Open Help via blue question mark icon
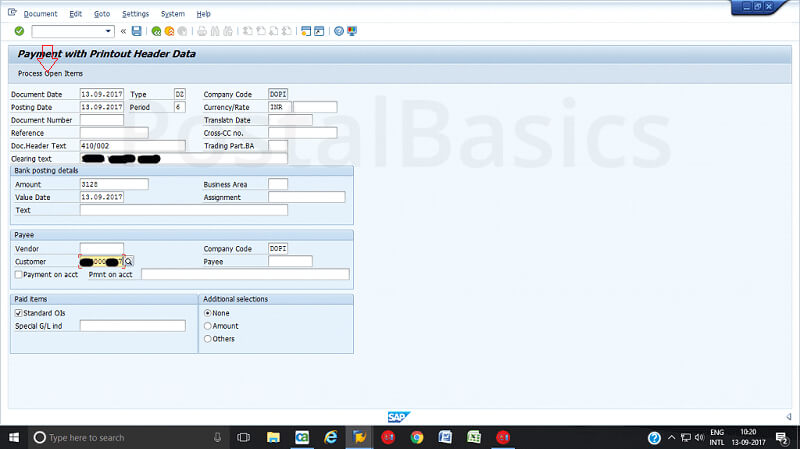The height and width of the screenshot is (449, 800). tap(339, 31)
